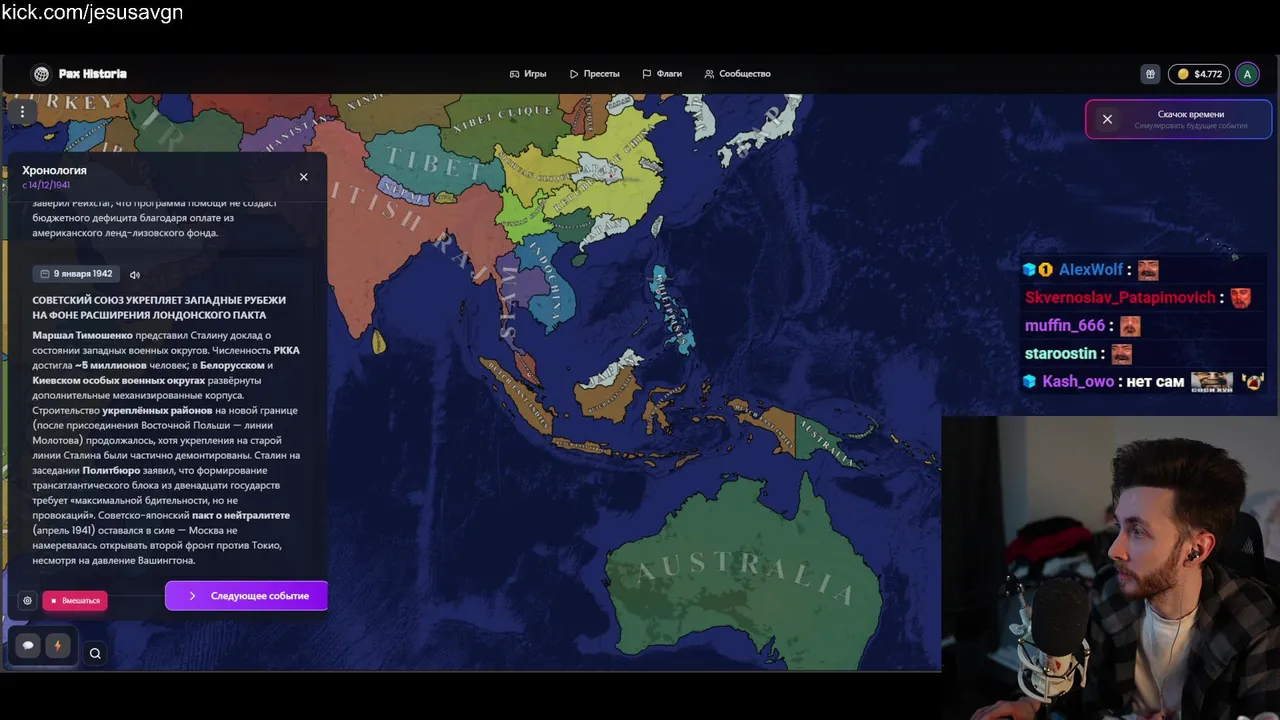The height and width of the screenshot is (720, 1280).
Task: Open the chat bubble icon
Action: (x=28, y=646)
